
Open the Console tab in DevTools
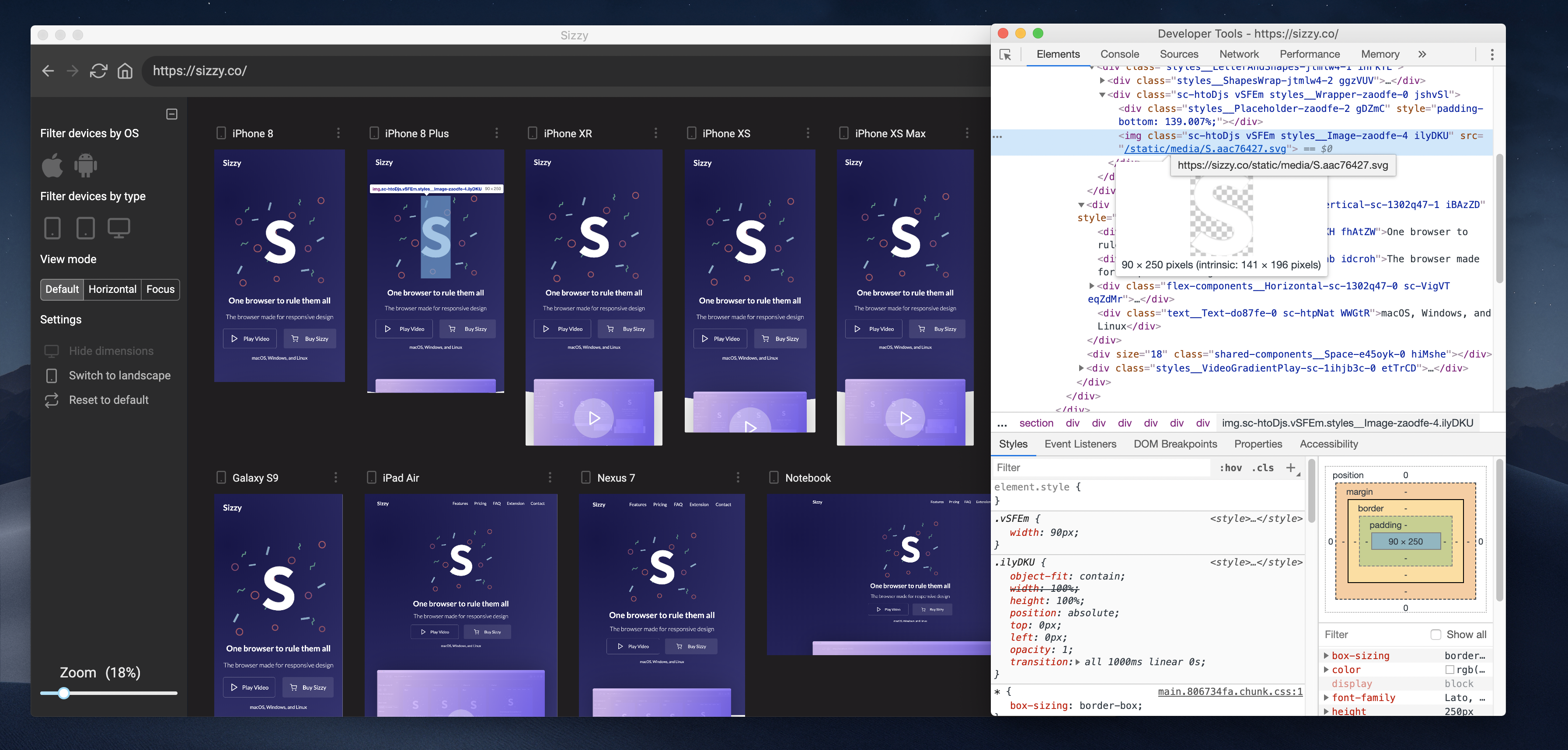pos(1119,54)
